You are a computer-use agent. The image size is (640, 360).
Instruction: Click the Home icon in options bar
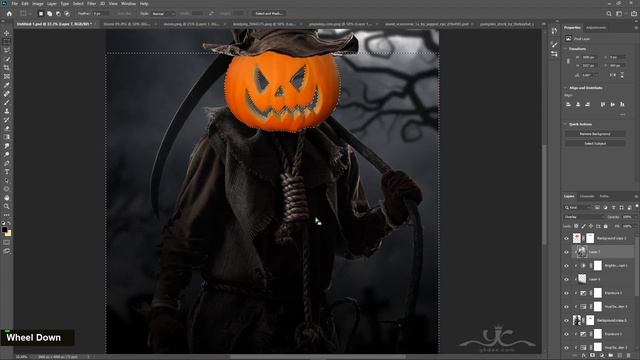click(9, 13)
